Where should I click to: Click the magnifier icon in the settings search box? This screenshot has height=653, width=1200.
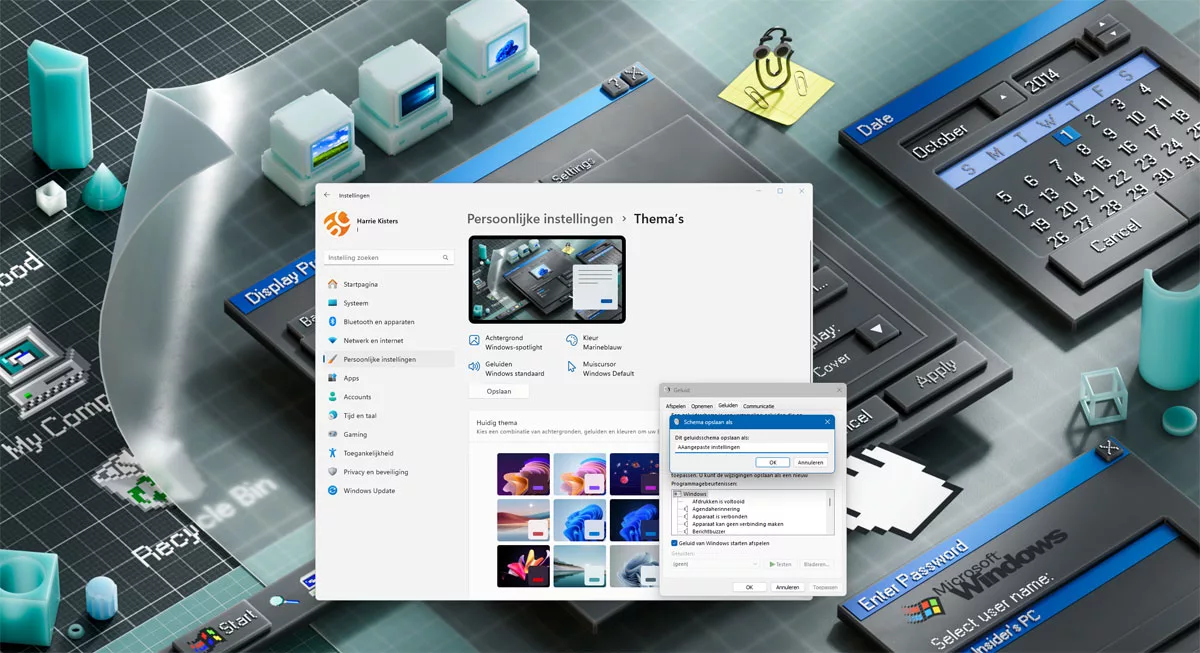coord(444,258)
